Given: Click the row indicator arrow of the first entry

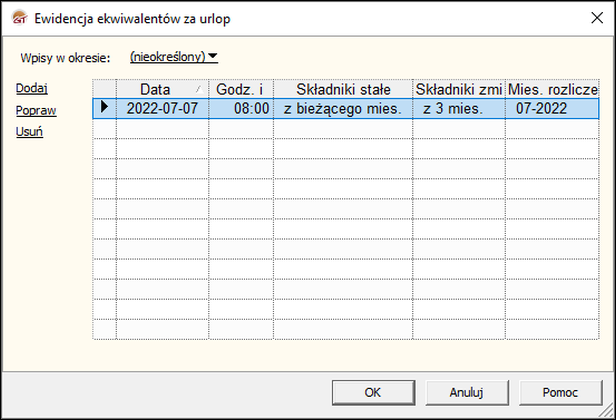Looking at the screenshot, I should [104, 108].
